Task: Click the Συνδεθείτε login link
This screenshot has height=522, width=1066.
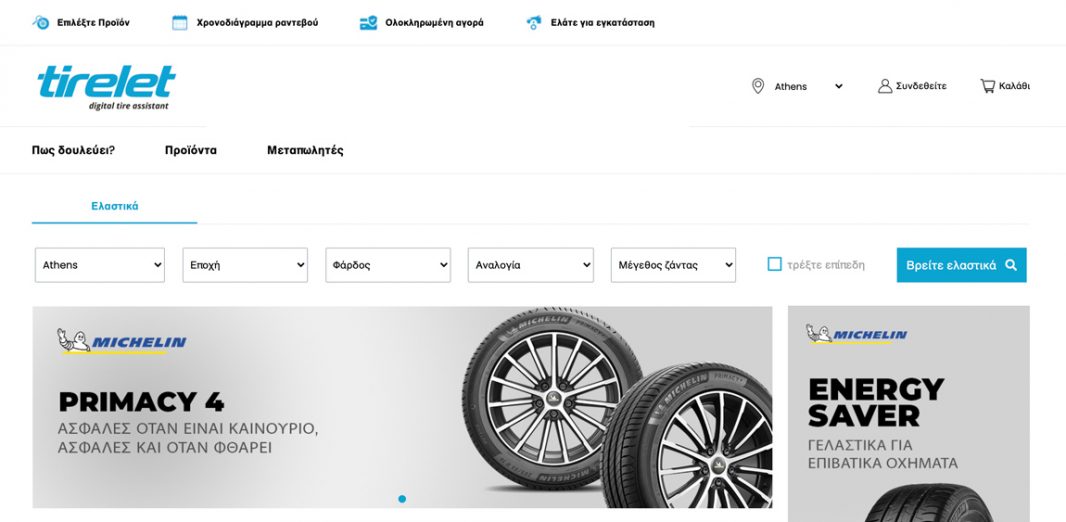Action: pos(912,86)
